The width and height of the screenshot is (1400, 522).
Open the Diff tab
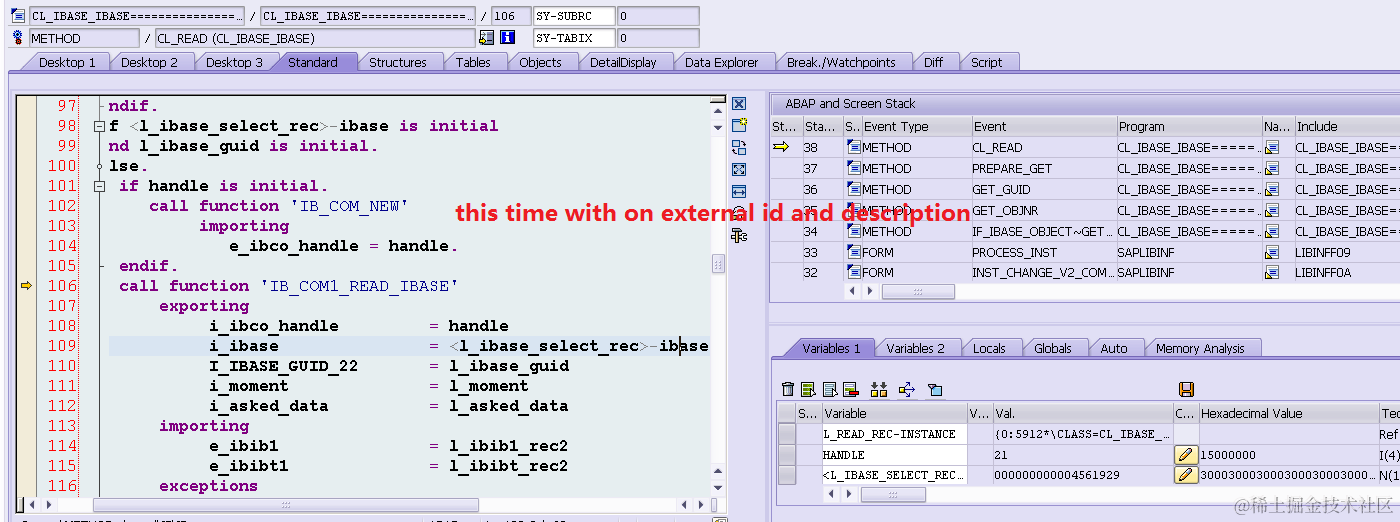click(x=933, y=62)
